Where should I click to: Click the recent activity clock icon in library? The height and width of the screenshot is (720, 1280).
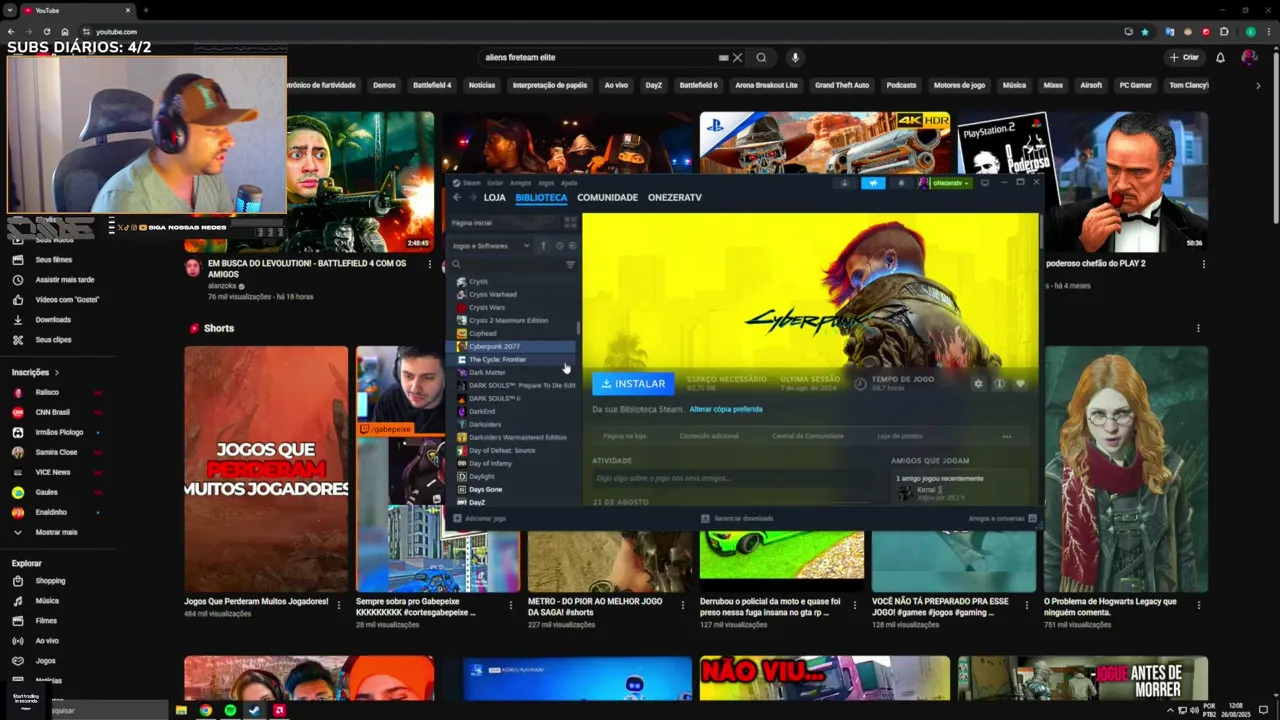click(x=559, y=245)
